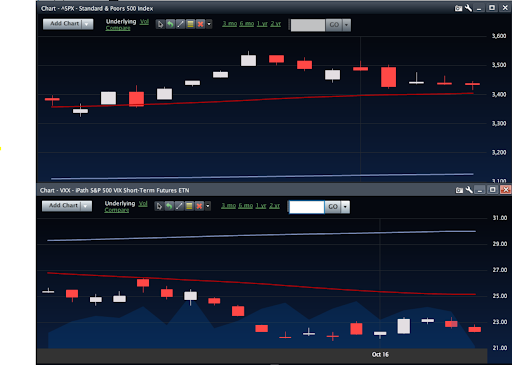Click the green undo arrow in SPX chart
Screen dimensions: 512x365
pyautogui.click(x=170, y=24)
